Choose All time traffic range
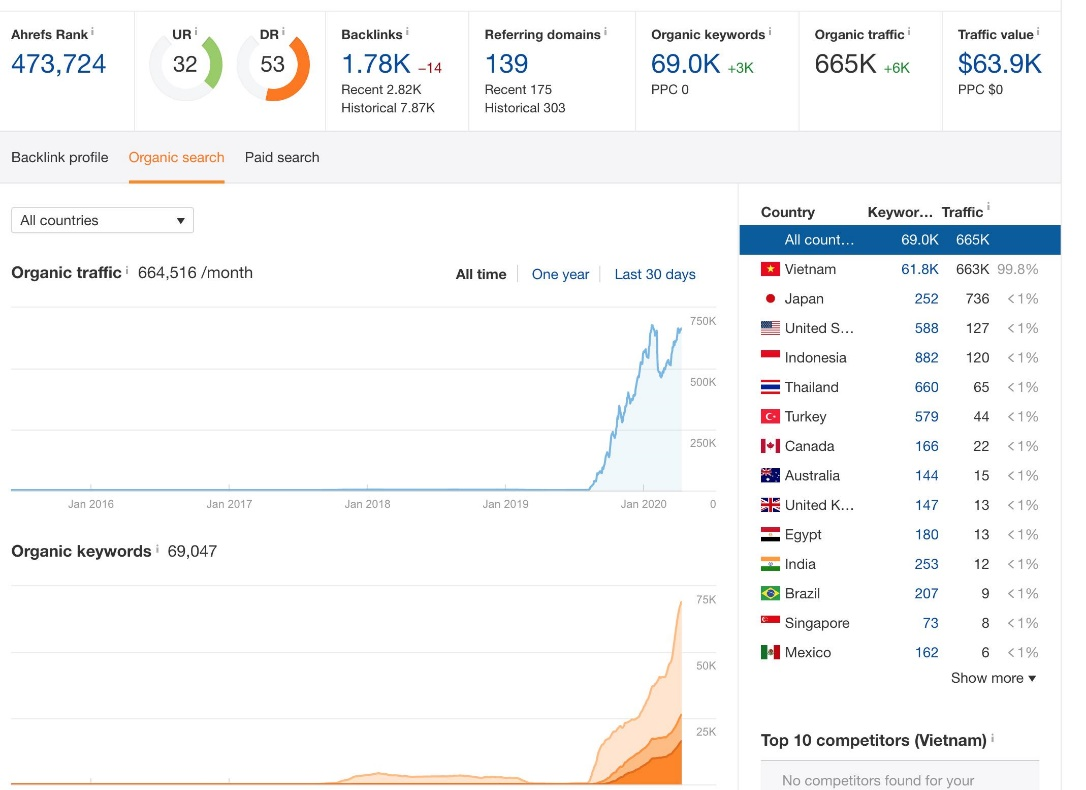Image resolution: width=1086 pixels, height=790 pixels. point(481,274)
